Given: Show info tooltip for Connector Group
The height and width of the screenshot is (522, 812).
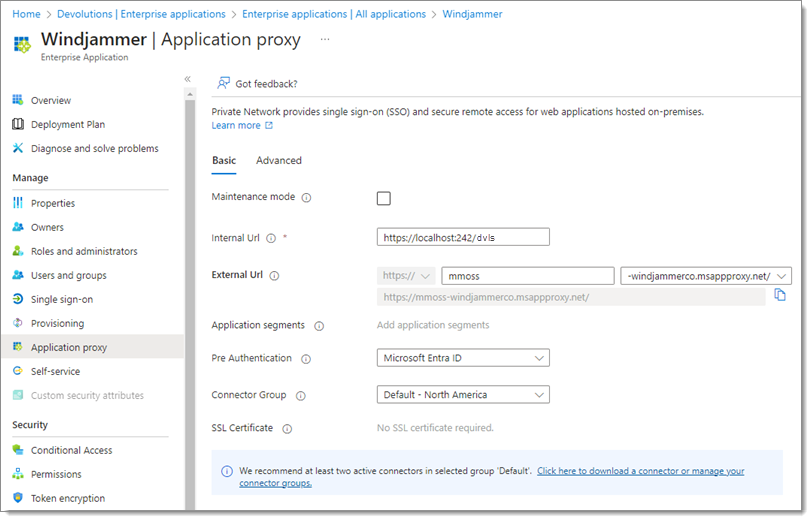Looking at the screenshot, I should 301,396.
